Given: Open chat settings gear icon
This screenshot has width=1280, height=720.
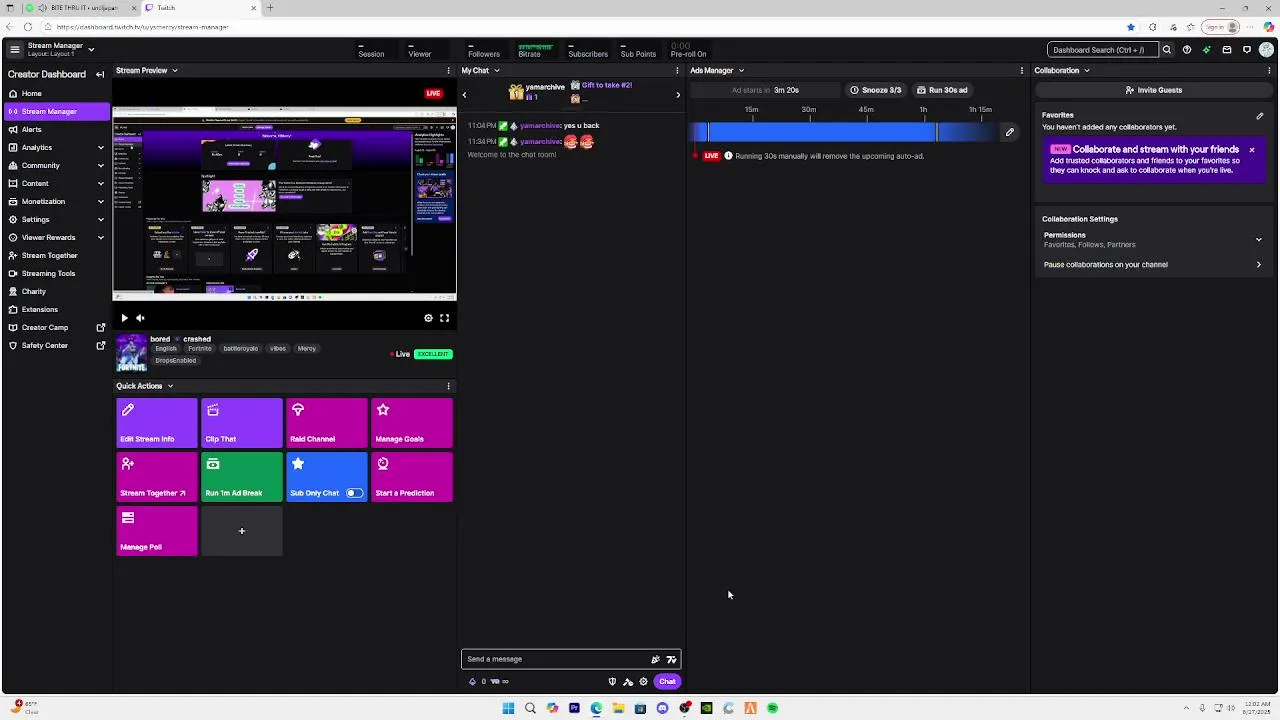Looking at the screenshot, I should 643,682.
